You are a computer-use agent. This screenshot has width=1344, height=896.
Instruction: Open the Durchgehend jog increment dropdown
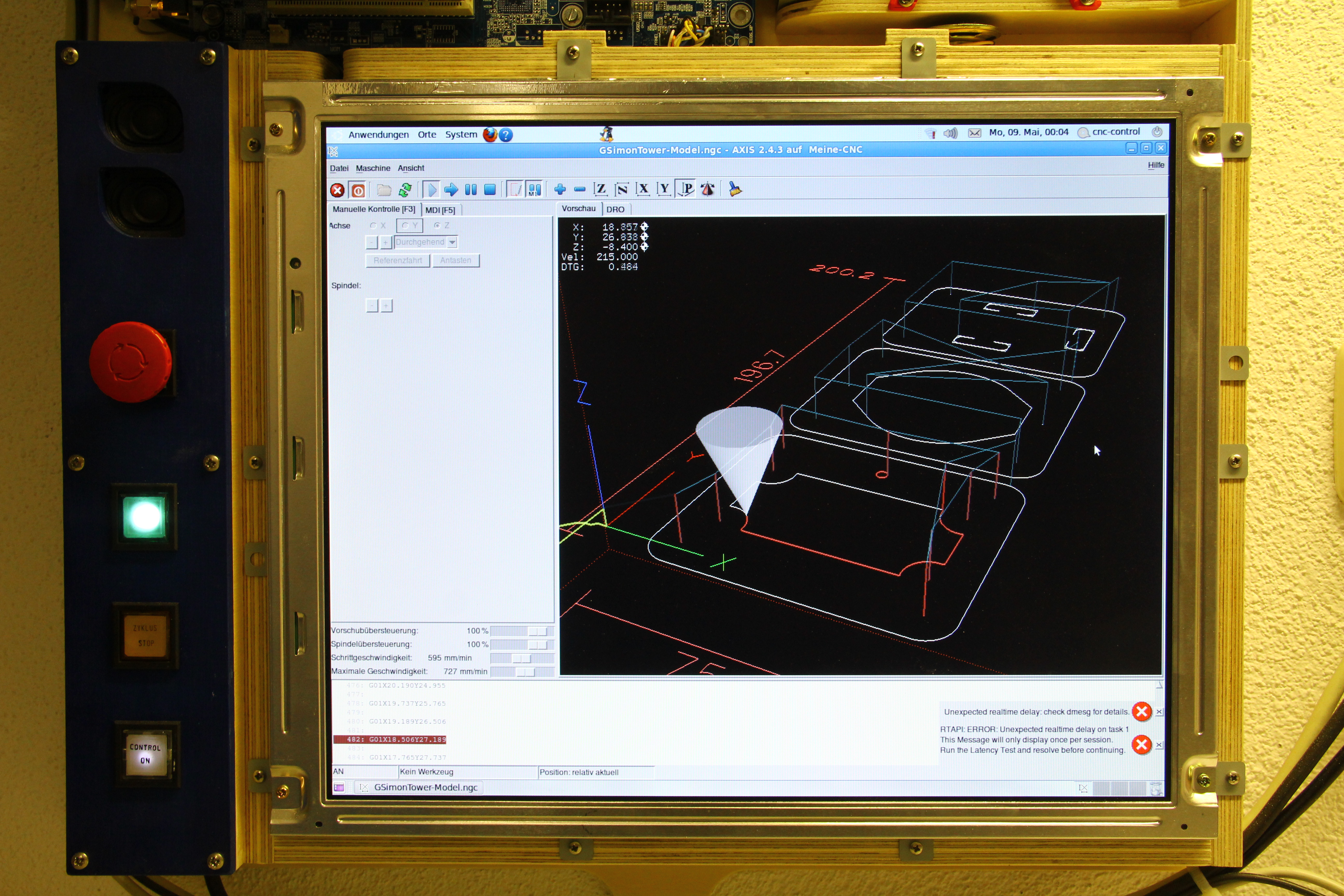click(x=452, y=242)
